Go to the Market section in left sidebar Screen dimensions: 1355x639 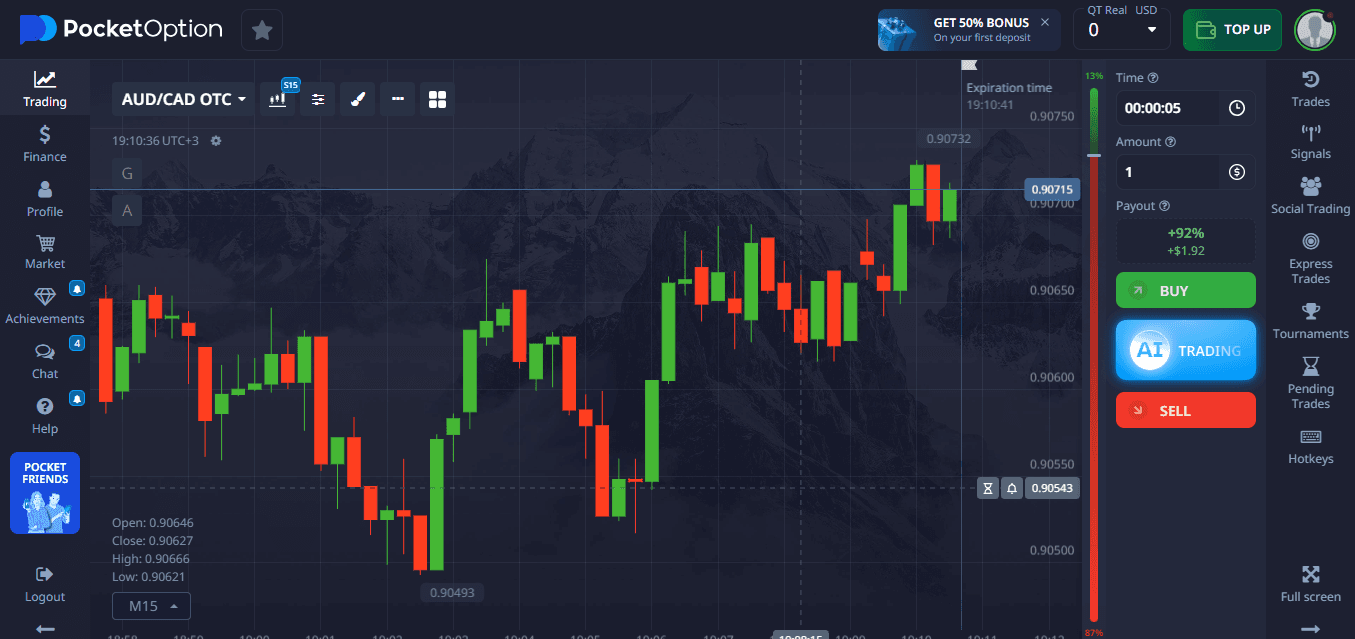(x=44, y=252)
